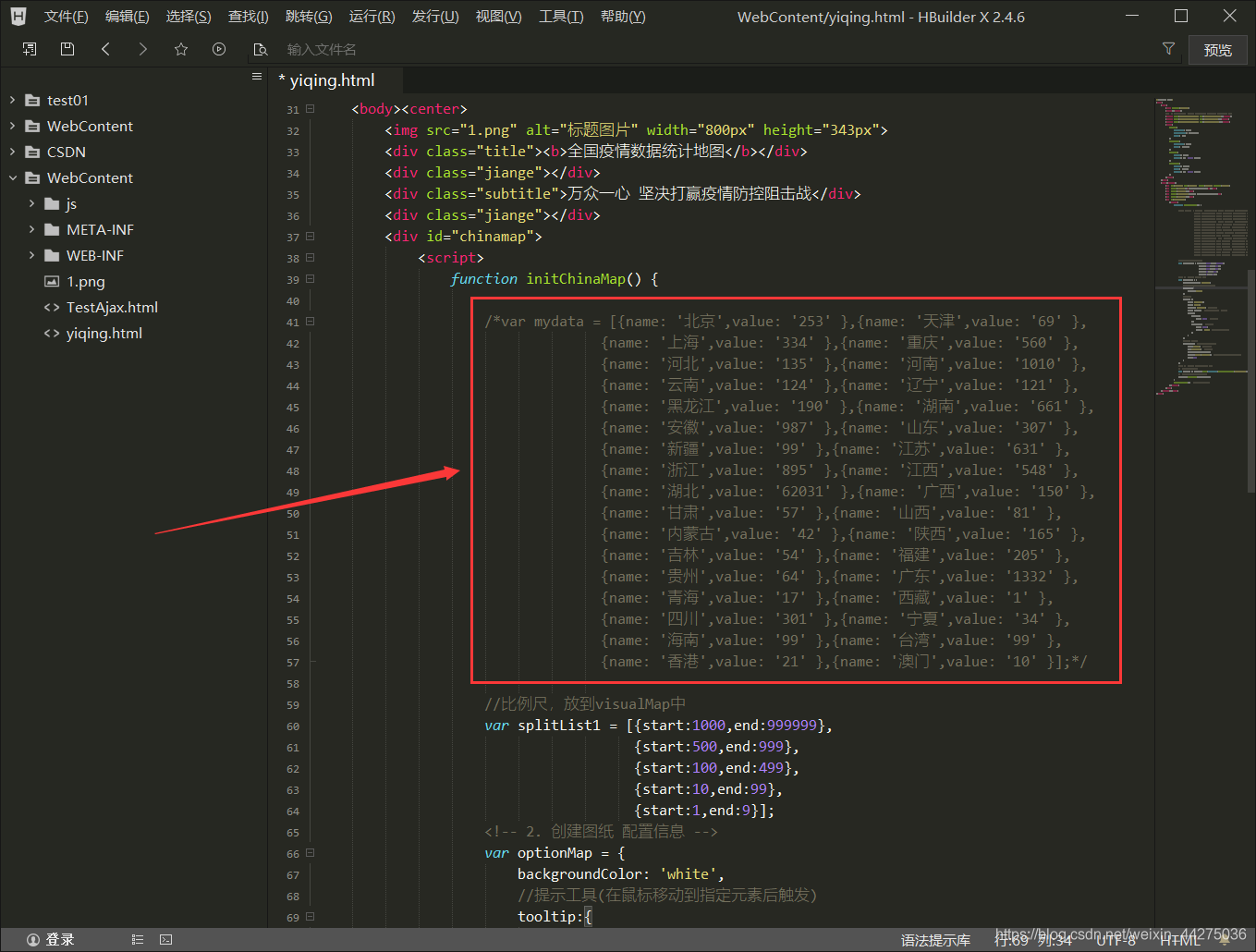Click the code minimap overview

pos(1201,245)
